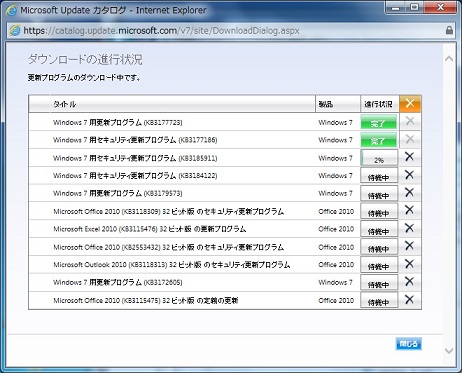This screenshot has width=462, height=373.
Task: Select Microsoft Outlook 2010 KB3118313 title
Action: (172, 265)
